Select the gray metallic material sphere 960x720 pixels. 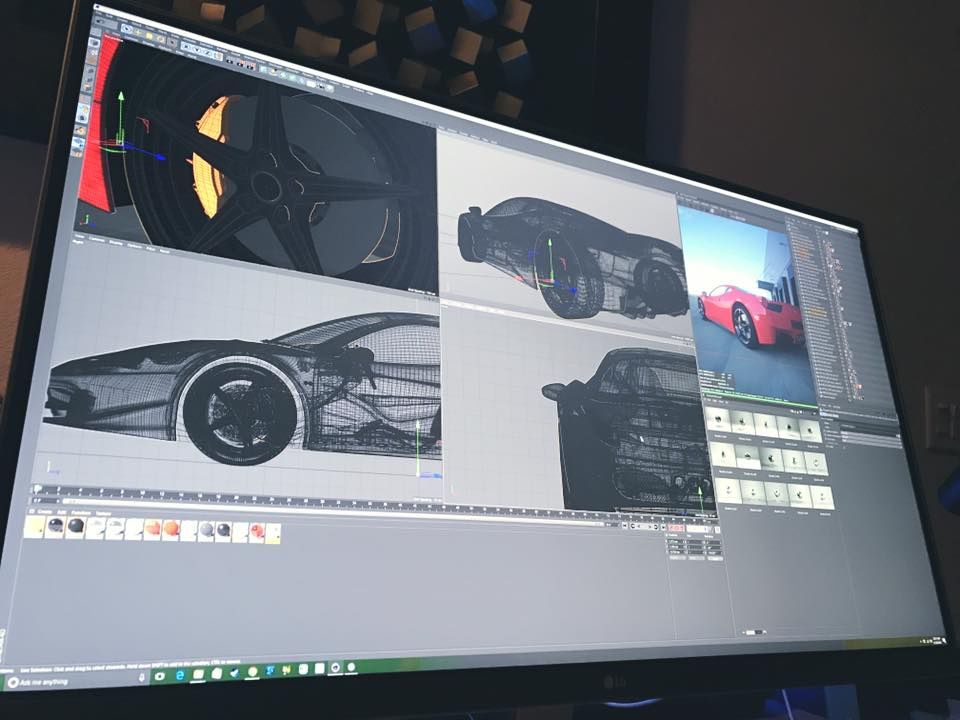[x=207, y=530]
